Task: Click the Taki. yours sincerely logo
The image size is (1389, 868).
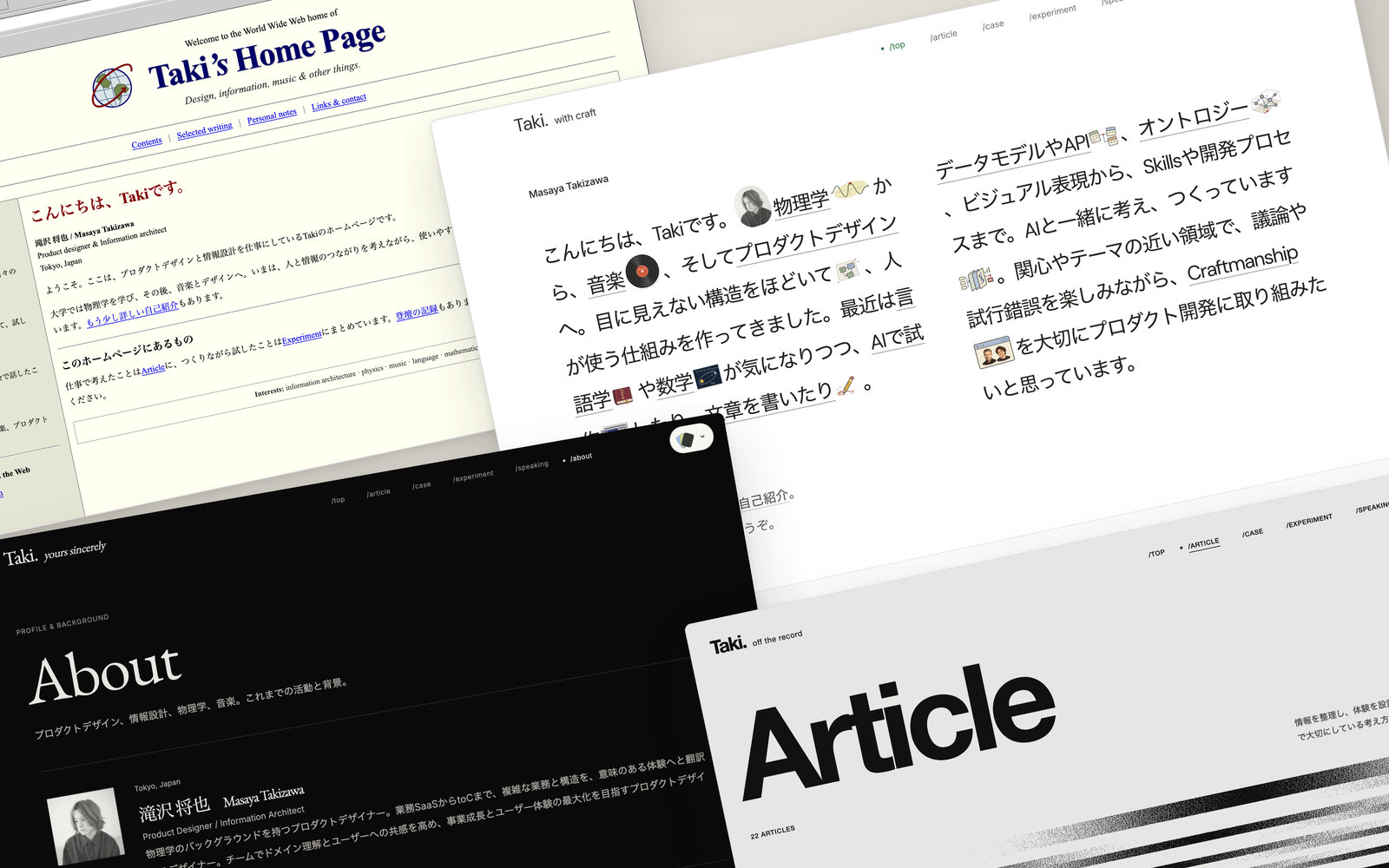Action: [55, 553]
